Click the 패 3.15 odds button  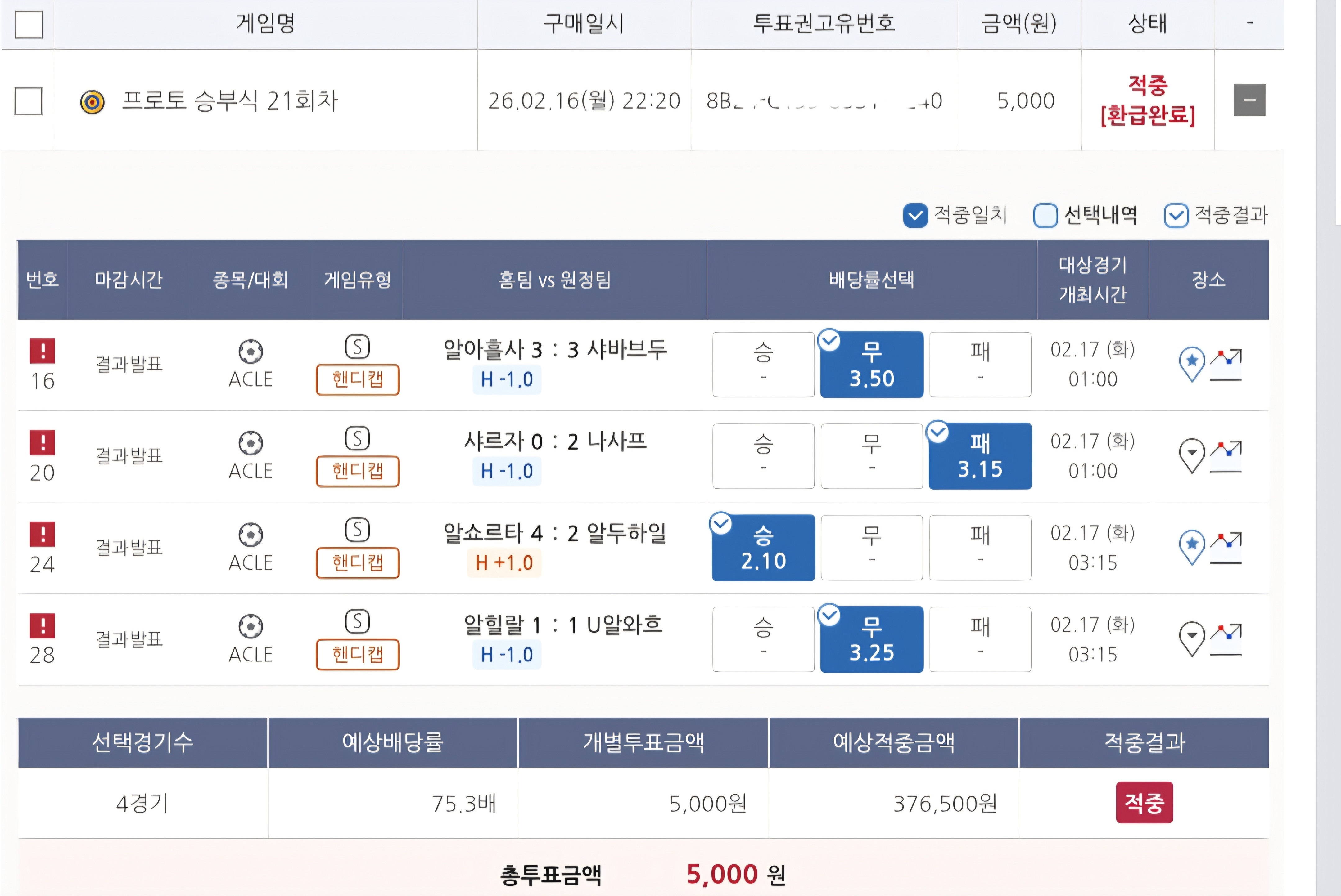click(x=980, y=456)
